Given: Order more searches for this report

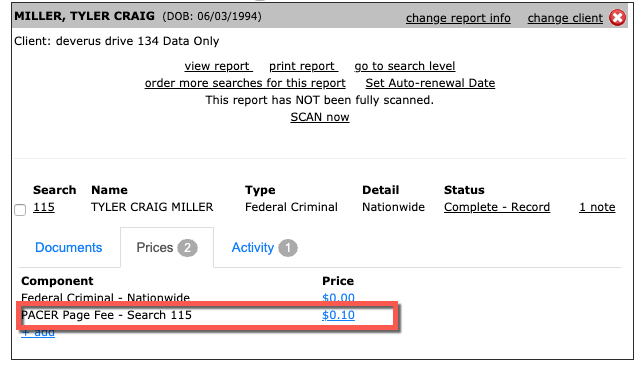Looking at the screenshot, I should coord(245,83).
